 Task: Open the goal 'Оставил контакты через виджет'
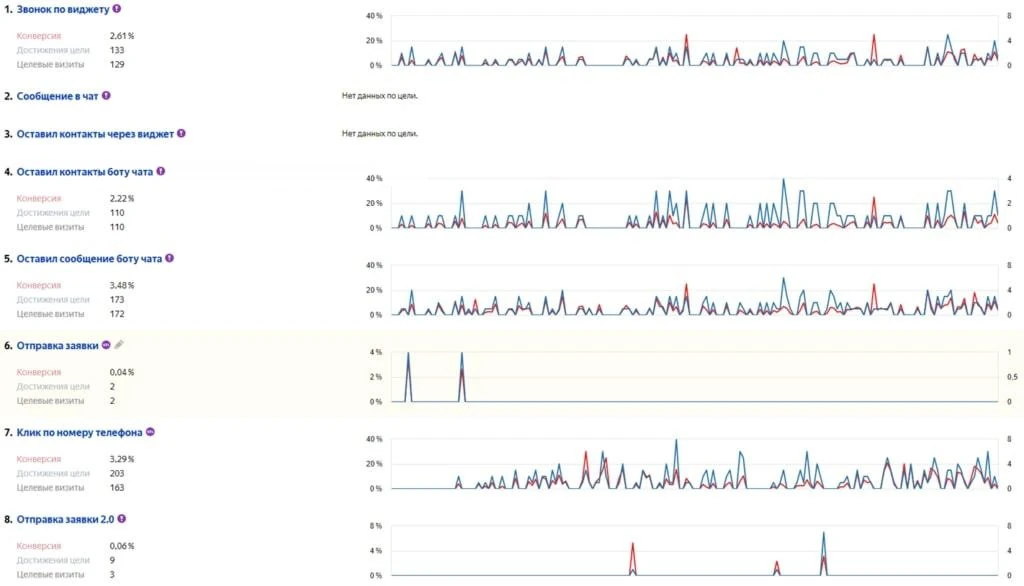95,134
